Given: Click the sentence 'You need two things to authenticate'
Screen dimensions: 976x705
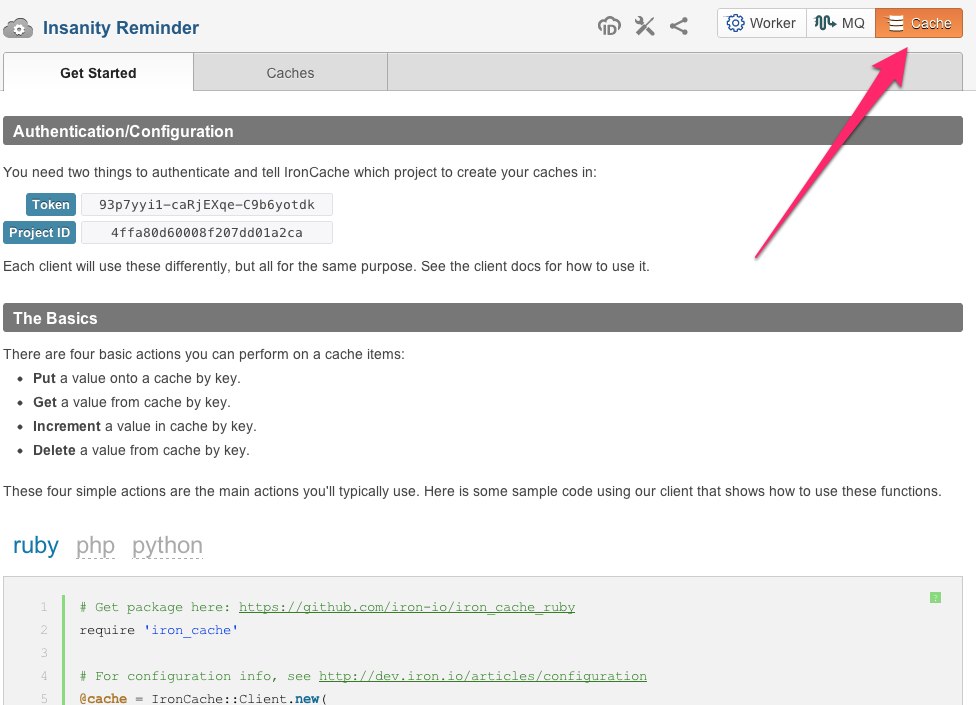Looking at the screenshot, I should [299, 172].
